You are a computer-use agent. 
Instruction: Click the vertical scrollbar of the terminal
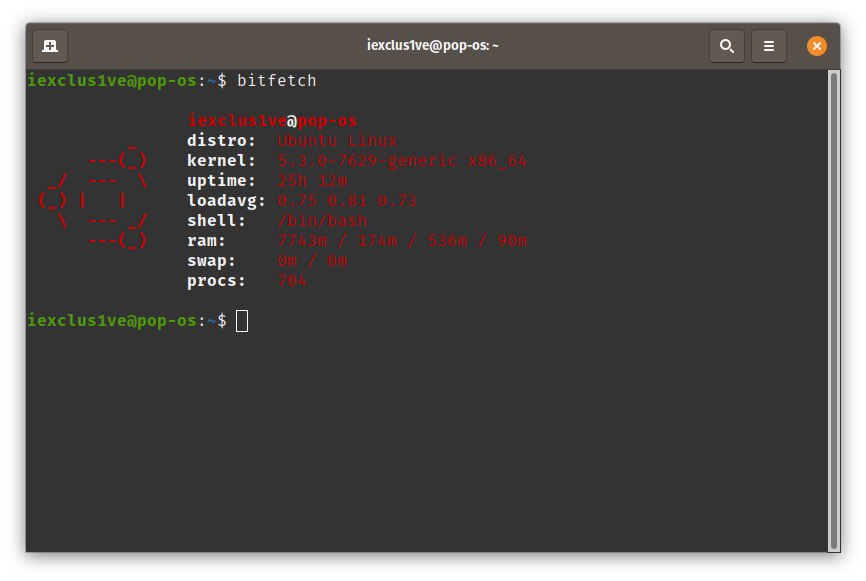[833, 310]
